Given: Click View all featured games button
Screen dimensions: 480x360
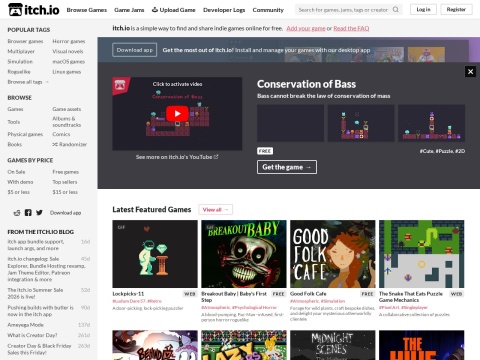Looking at the screenshot, I should tap(215, 210).
